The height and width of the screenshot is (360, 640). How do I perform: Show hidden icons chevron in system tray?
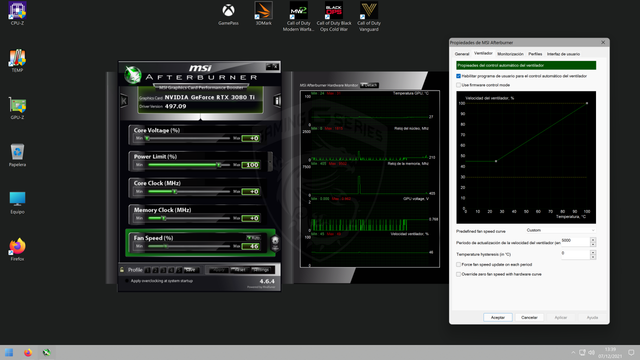pos(573,353)
